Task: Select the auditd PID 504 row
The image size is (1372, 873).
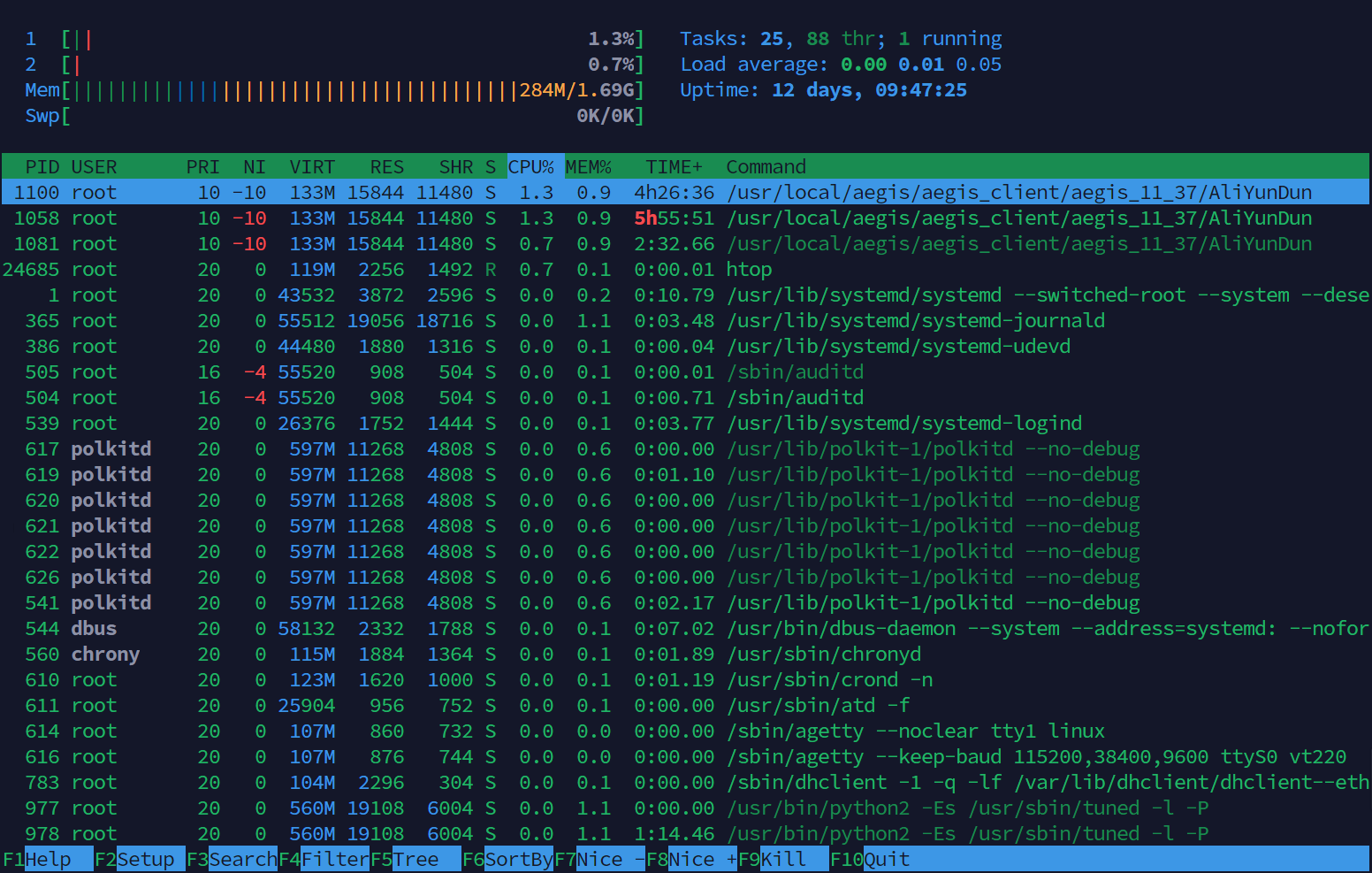Action: [x=686, y=398]
